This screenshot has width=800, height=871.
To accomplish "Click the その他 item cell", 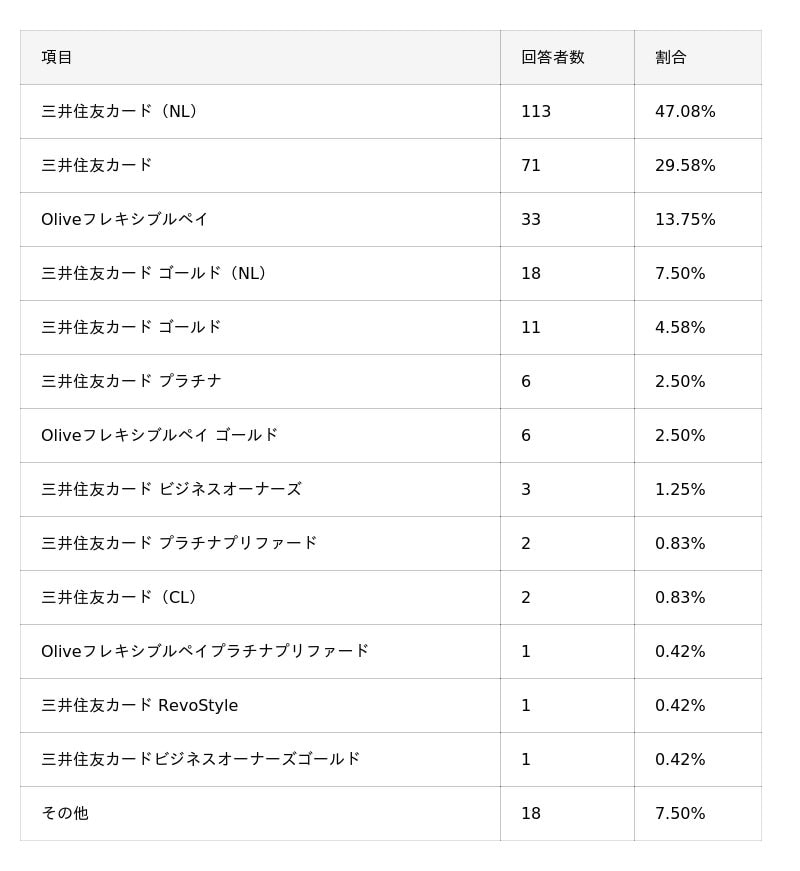I will pos(65,813).
